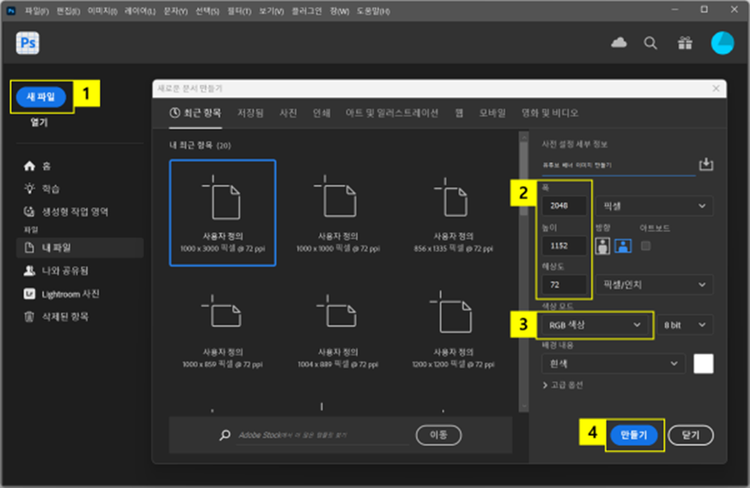The image size is (750, 488).
Task: Open the 파일 menu
Action: point(37,11)
